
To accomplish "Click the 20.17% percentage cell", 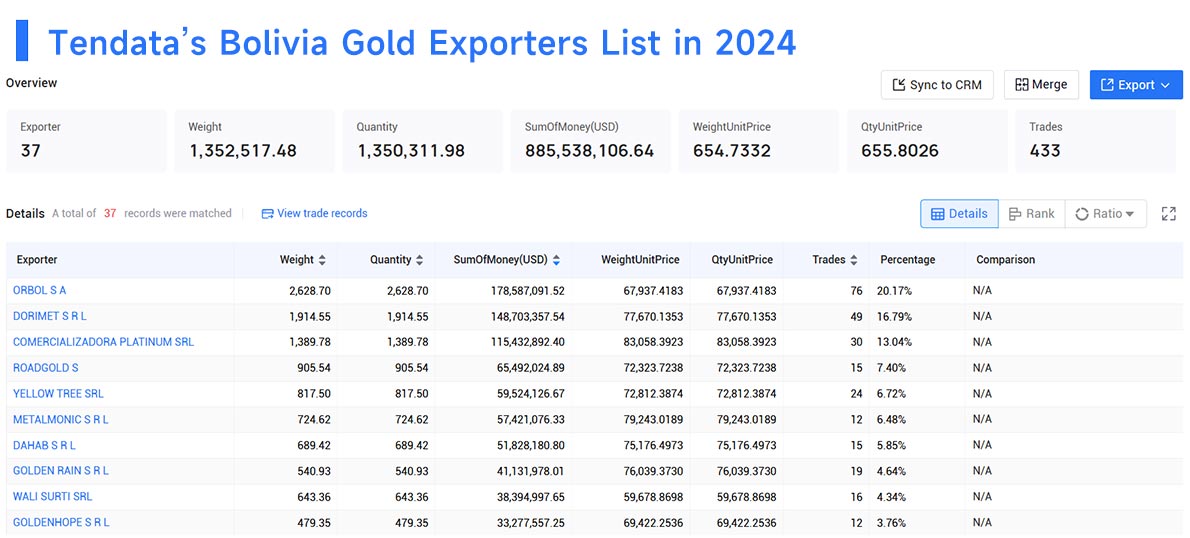I will coord(894,290).
